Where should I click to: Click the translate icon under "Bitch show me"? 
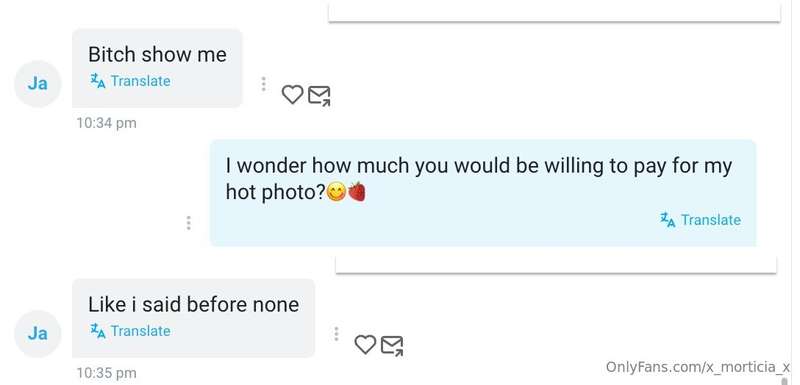(97, 81)
